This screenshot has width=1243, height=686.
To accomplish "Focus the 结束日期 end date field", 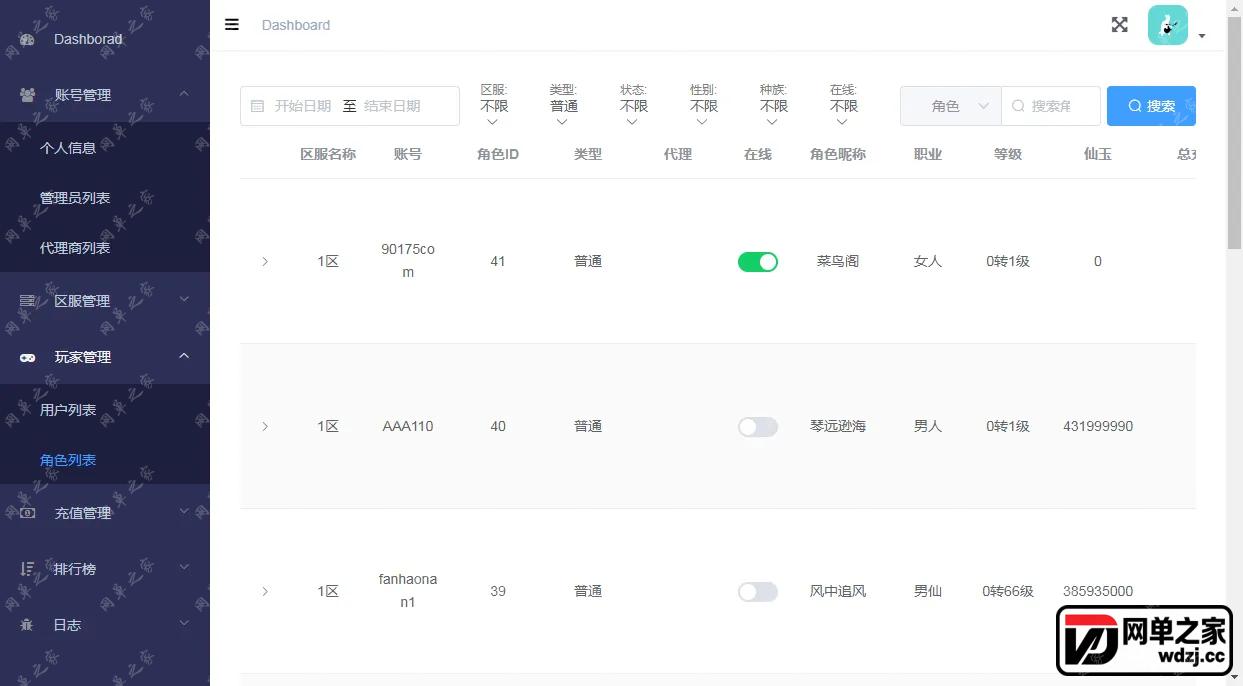I will [393, 106].
